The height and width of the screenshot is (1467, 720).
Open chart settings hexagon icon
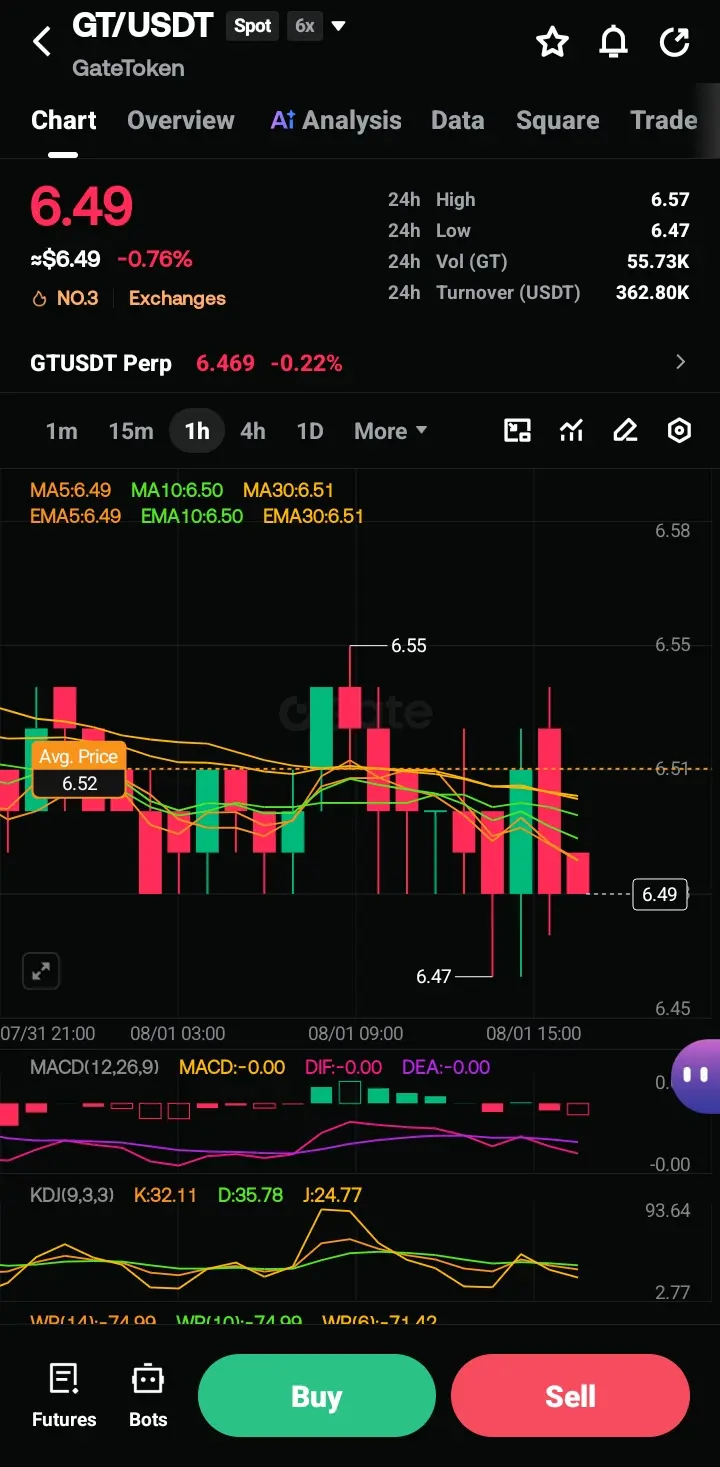tap(679, 431)
